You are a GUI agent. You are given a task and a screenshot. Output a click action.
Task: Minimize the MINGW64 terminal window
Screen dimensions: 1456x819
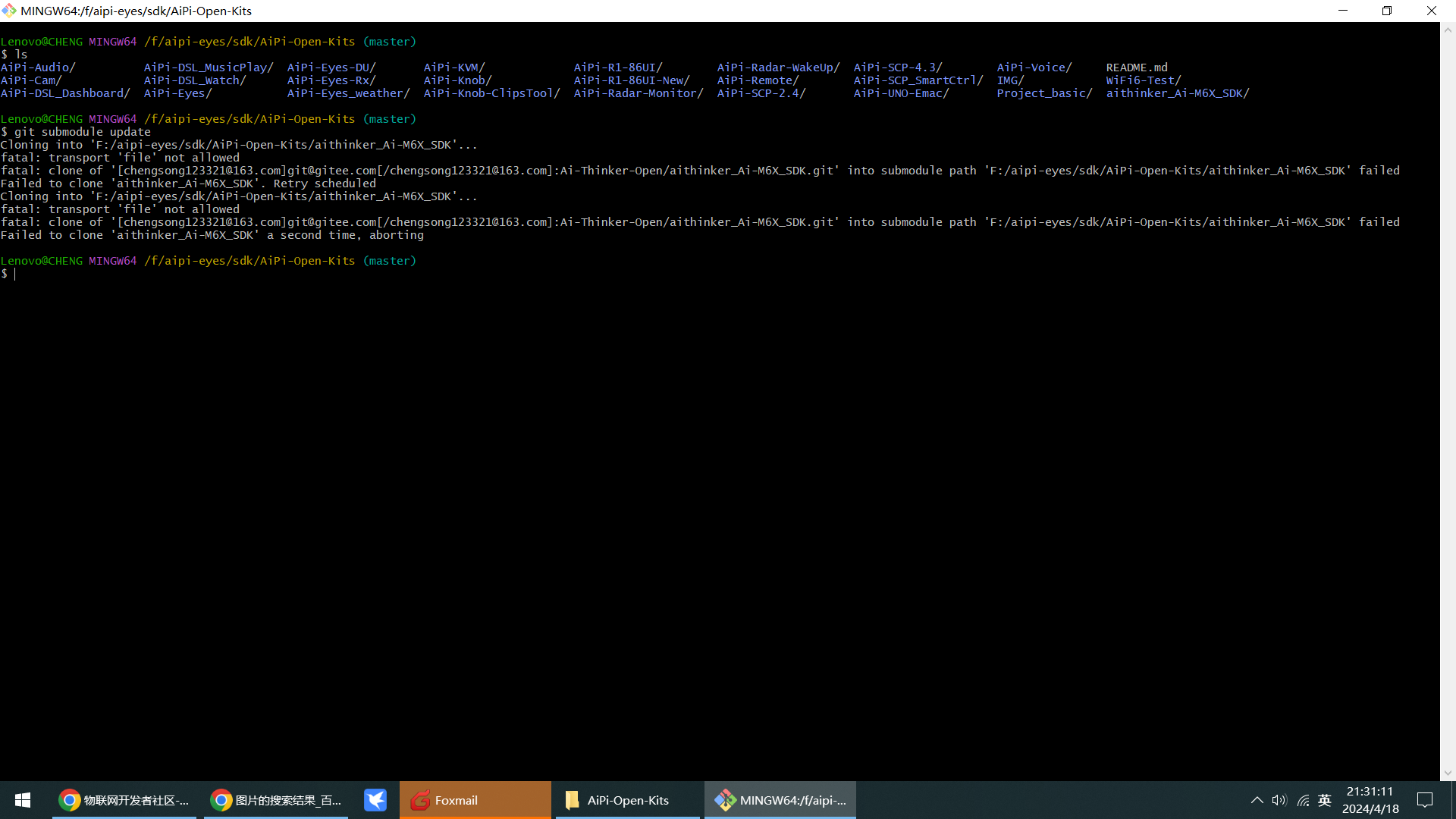pos(1343,11)
